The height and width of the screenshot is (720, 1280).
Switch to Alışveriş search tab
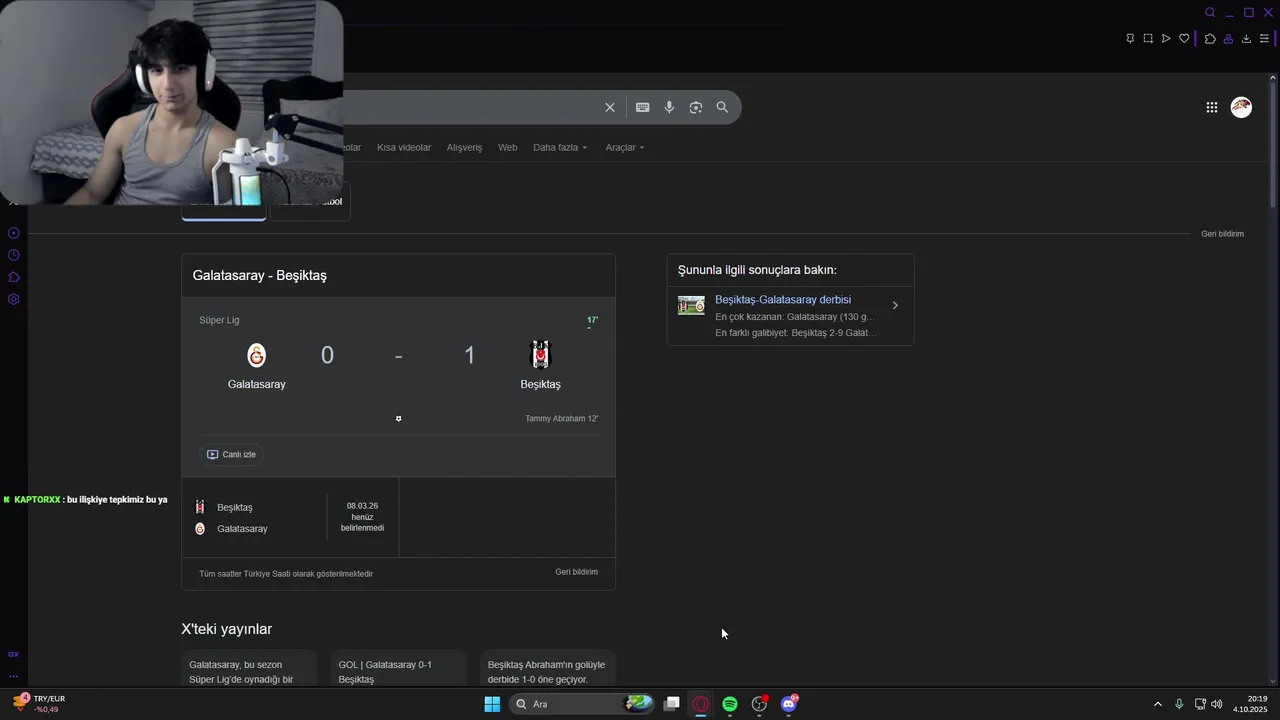pos(464,147)
